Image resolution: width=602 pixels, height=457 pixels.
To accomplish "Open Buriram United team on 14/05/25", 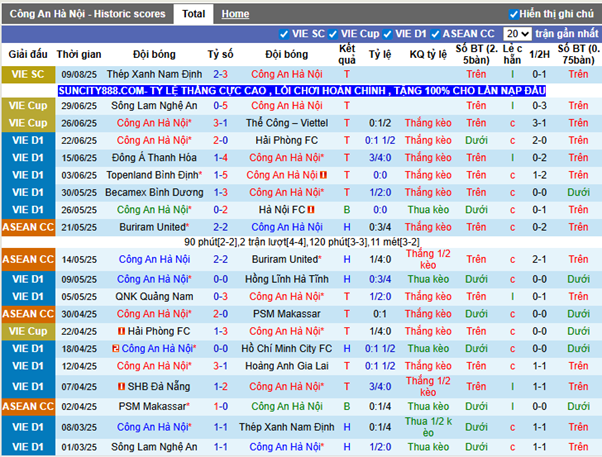I will (x=286, y=260).
